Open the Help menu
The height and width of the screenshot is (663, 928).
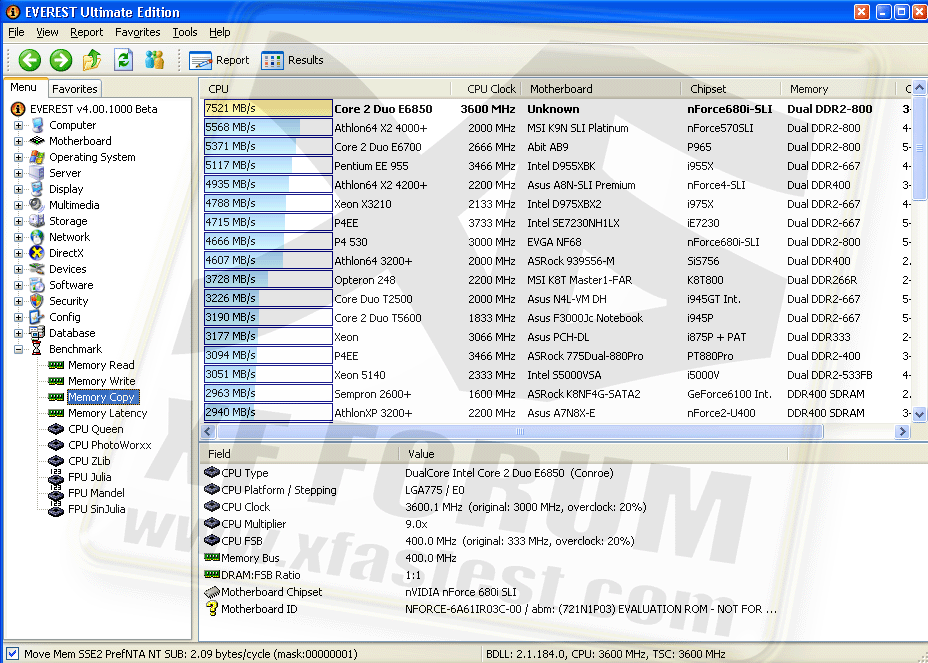click(220, 33)
